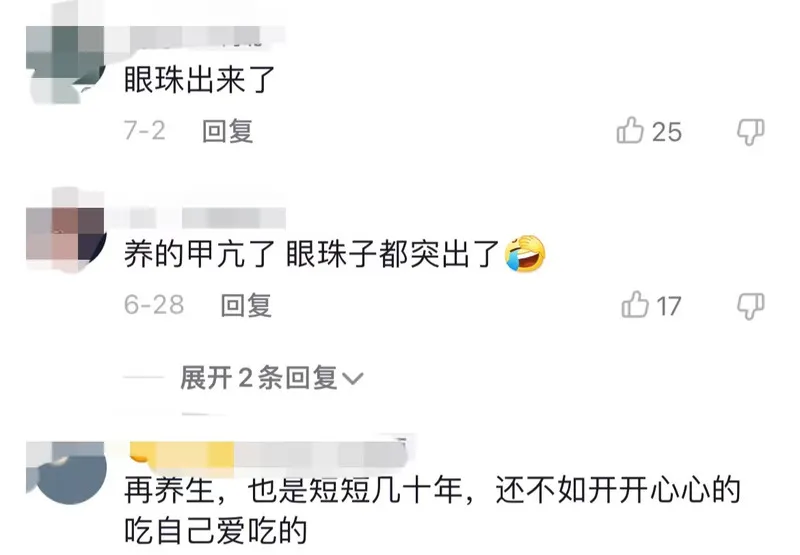Reply to the 6-28 comment
The height and width of the screenshot is (555, 800).
click(x=246, y=306)
